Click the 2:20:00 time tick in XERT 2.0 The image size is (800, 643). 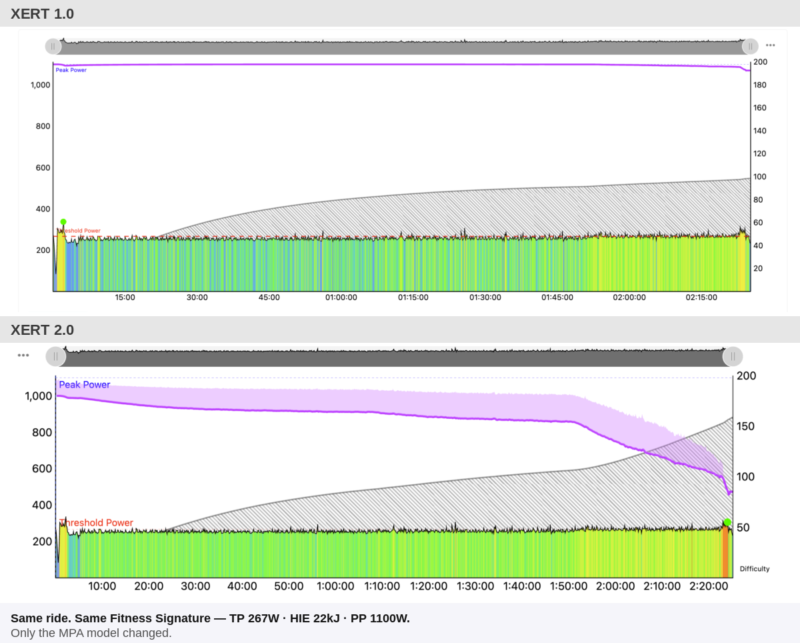point(709,586)
